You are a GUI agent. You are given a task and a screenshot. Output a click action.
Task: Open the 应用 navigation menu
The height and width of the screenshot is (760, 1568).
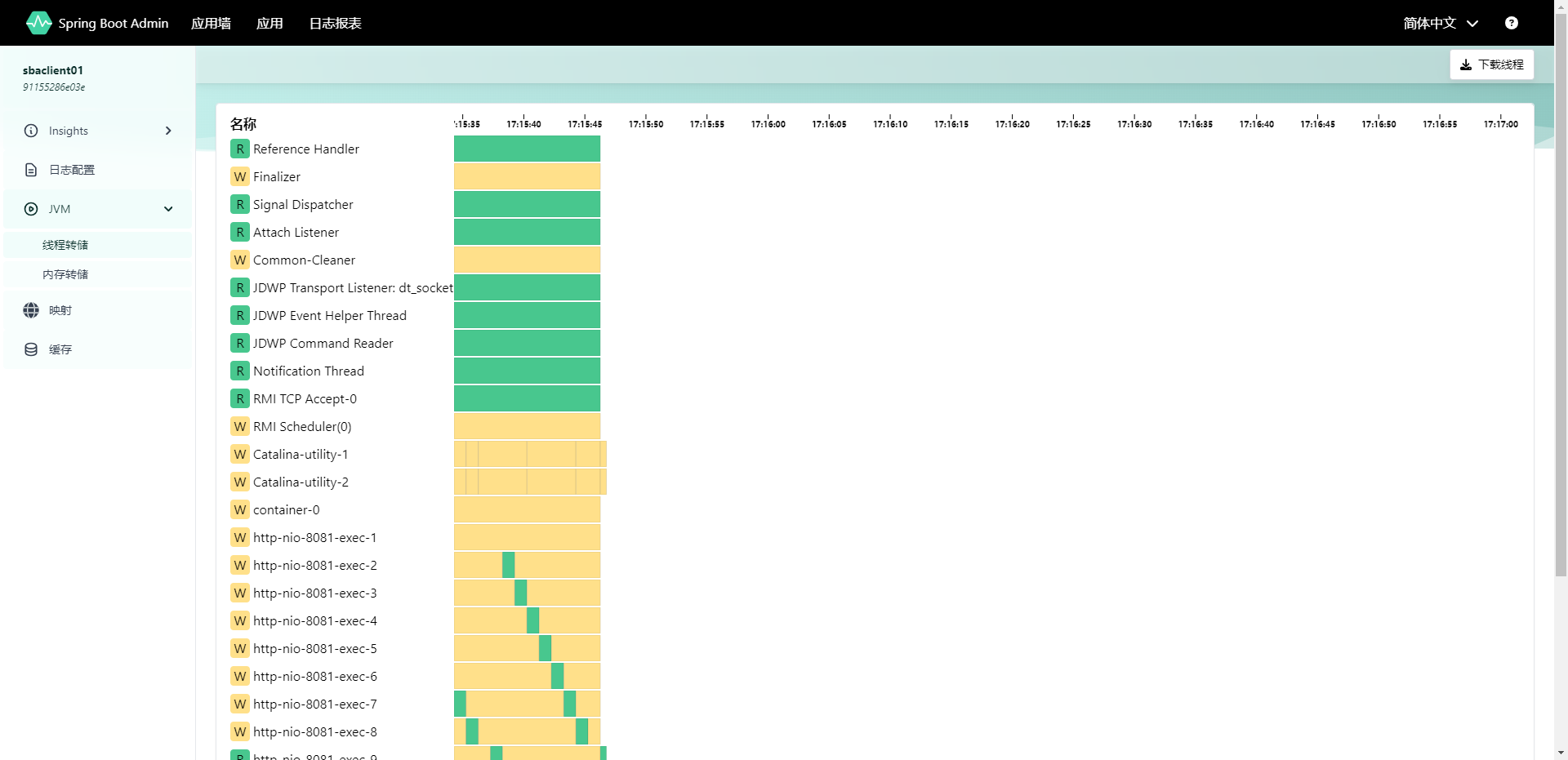(269, 23)
